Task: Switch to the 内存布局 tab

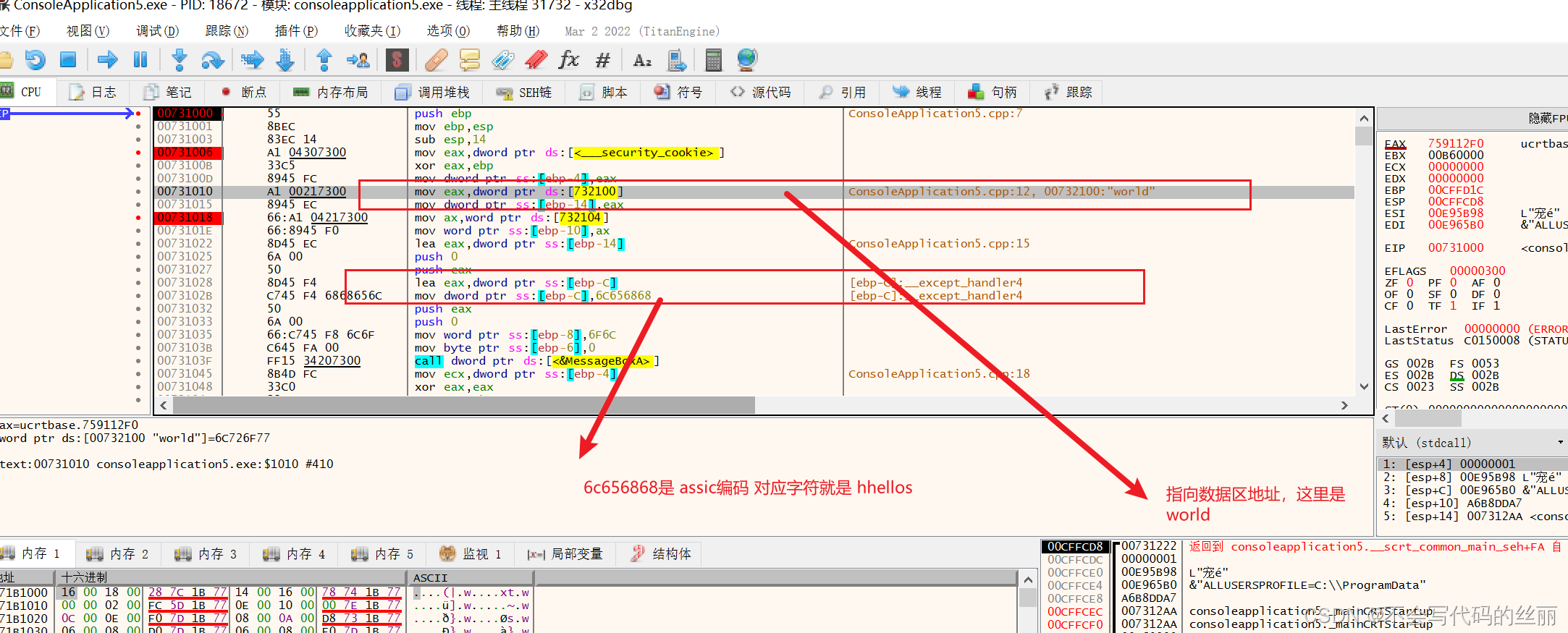Action: point(330,92)
